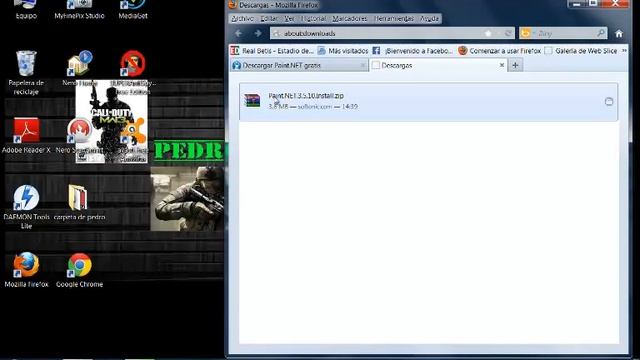Select Google Chrome desktop shortcut
640x360 pixels.
coord(80,270)
